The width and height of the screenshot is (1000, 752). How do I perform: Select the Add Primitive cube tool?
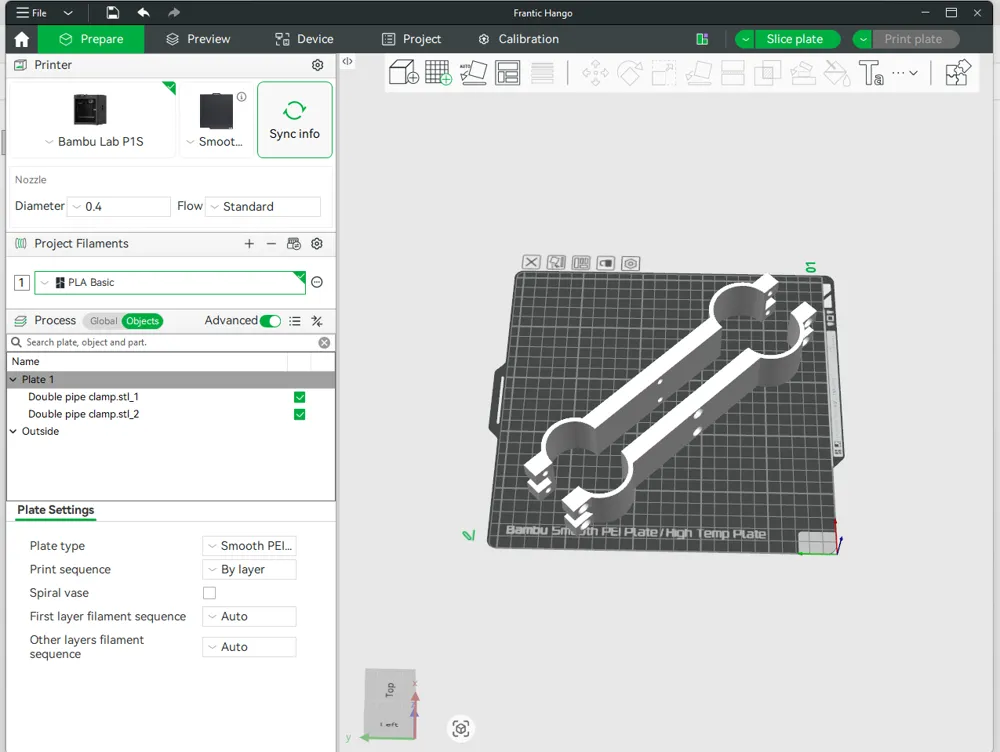(x=403, y=72)
